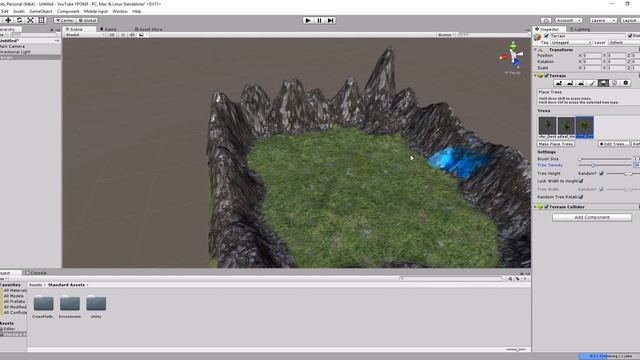
Task: Click the Play button
Action: point(308,20)
